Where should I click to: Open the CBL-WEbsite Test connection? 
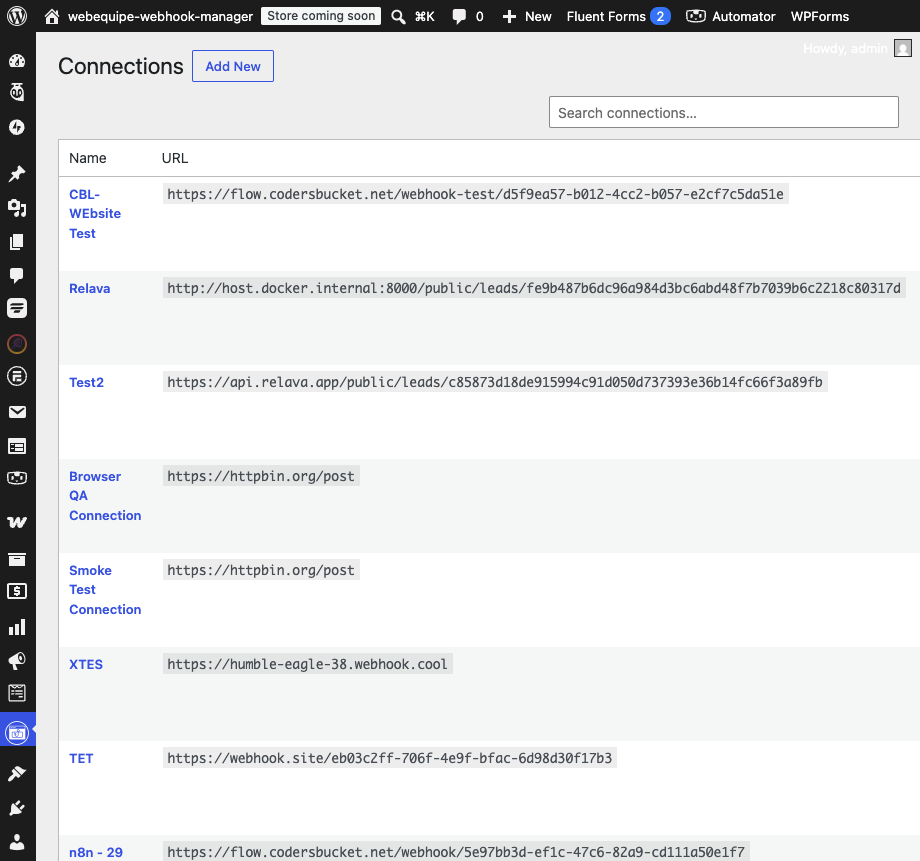[x=95, y=214]
